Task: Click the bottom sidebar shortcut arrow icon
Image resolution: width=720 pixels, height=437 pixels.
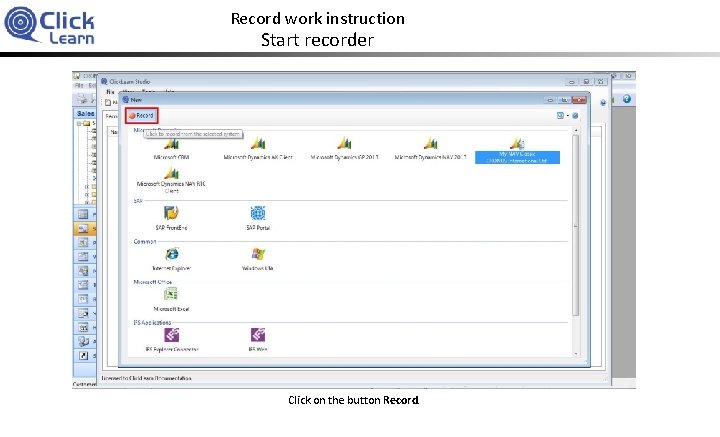Action: 83,355
